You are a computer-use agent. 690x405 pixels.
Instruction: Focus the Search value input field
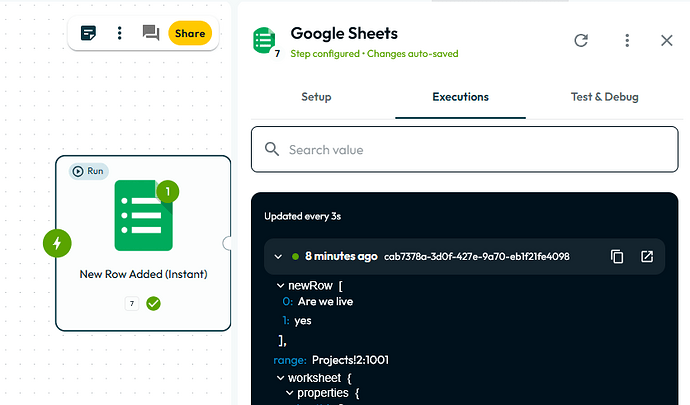click(x=465, y=150)
